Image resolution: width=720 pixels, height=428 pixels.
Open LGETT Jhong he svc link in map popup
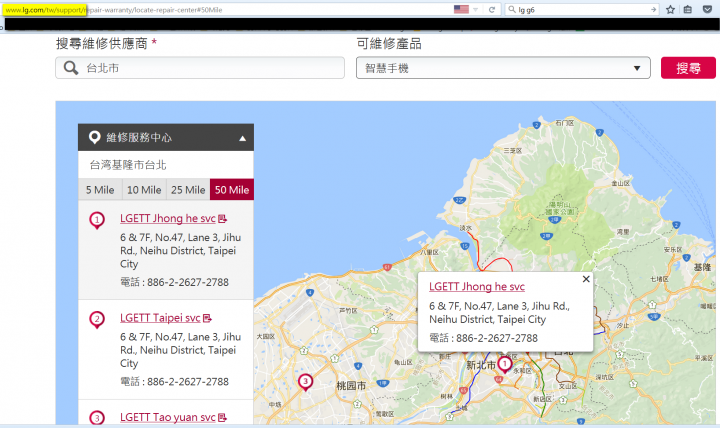coord(477,287)
